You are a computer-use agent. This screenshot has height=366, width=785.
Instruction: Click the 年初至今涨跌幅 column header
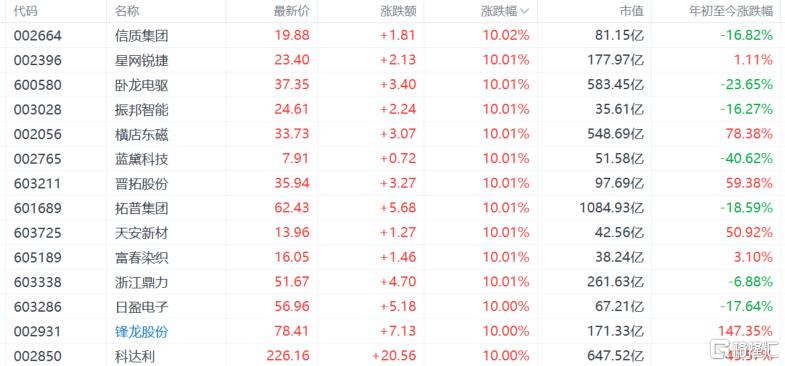(x=731, y=11)
